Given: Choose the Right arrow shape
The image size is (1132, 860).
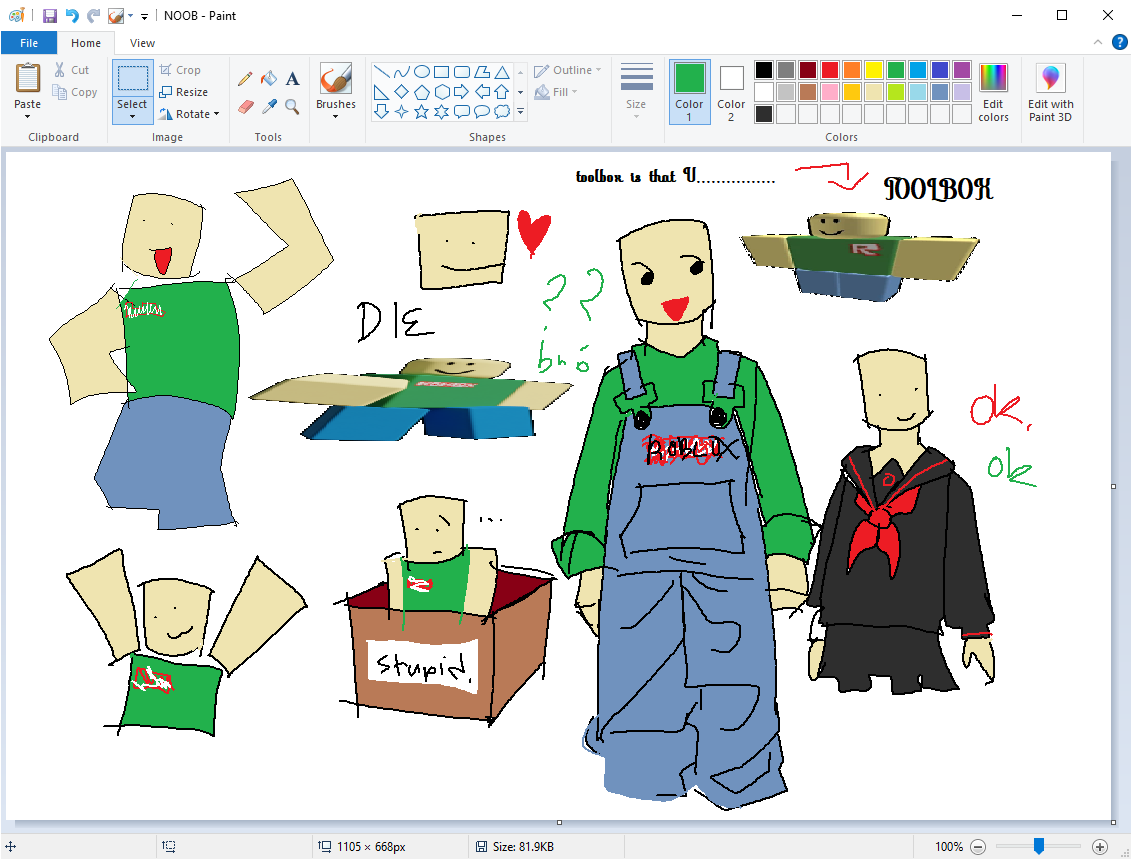Looking at the screenshot, I should pyautogui.click(x=462, y=92).
